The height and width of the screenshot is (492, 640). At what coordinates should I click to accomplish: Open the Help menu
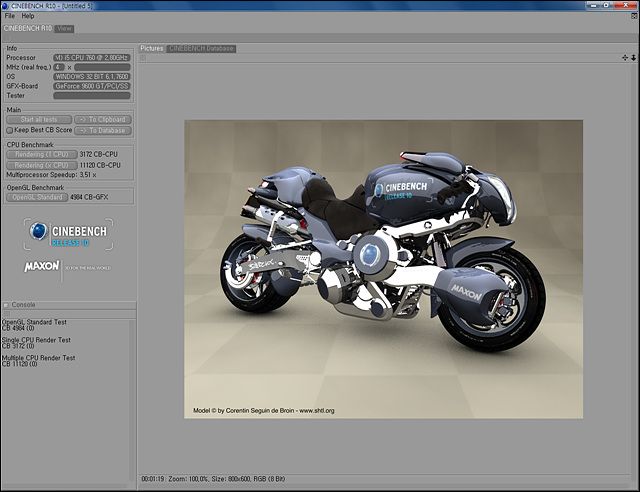(x=28, y=16)
